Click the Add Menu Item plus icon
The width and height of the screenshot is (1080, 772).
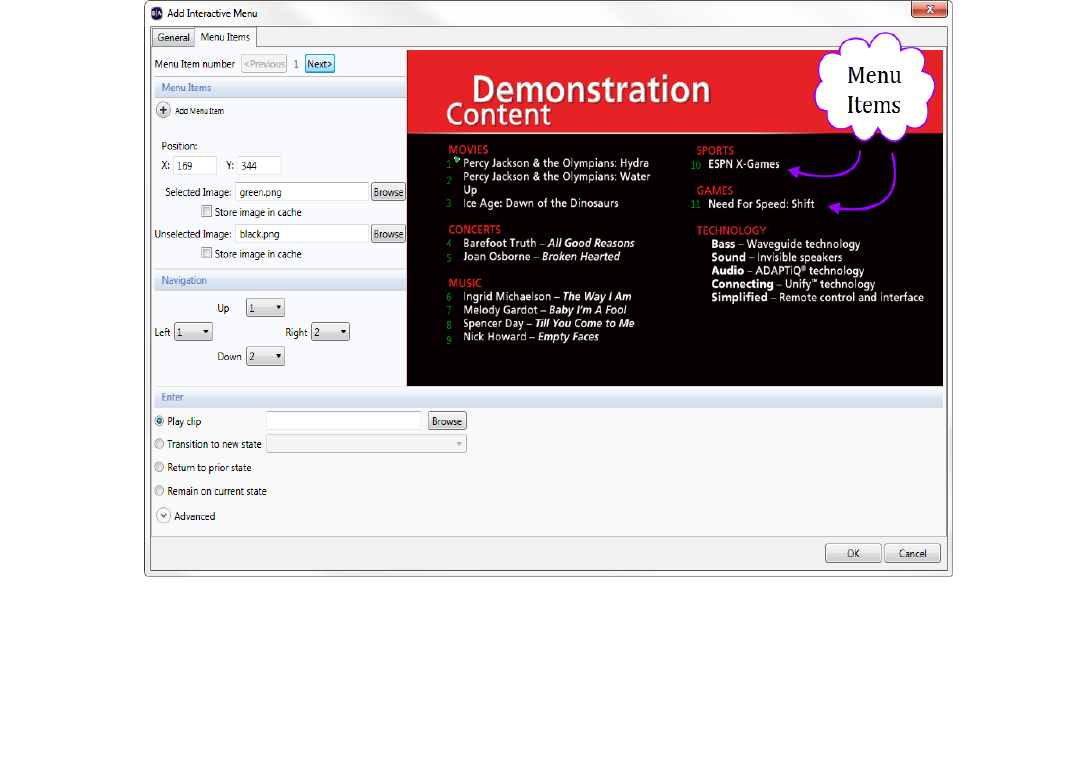coord(163,110)
